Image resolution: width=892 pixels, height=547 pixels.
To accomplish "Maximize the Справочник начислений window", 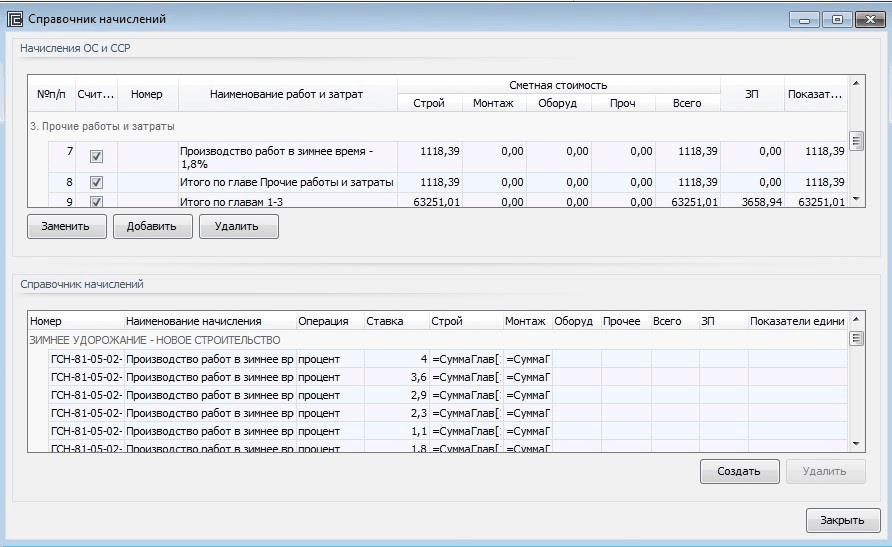I will (x=837, y=19).
